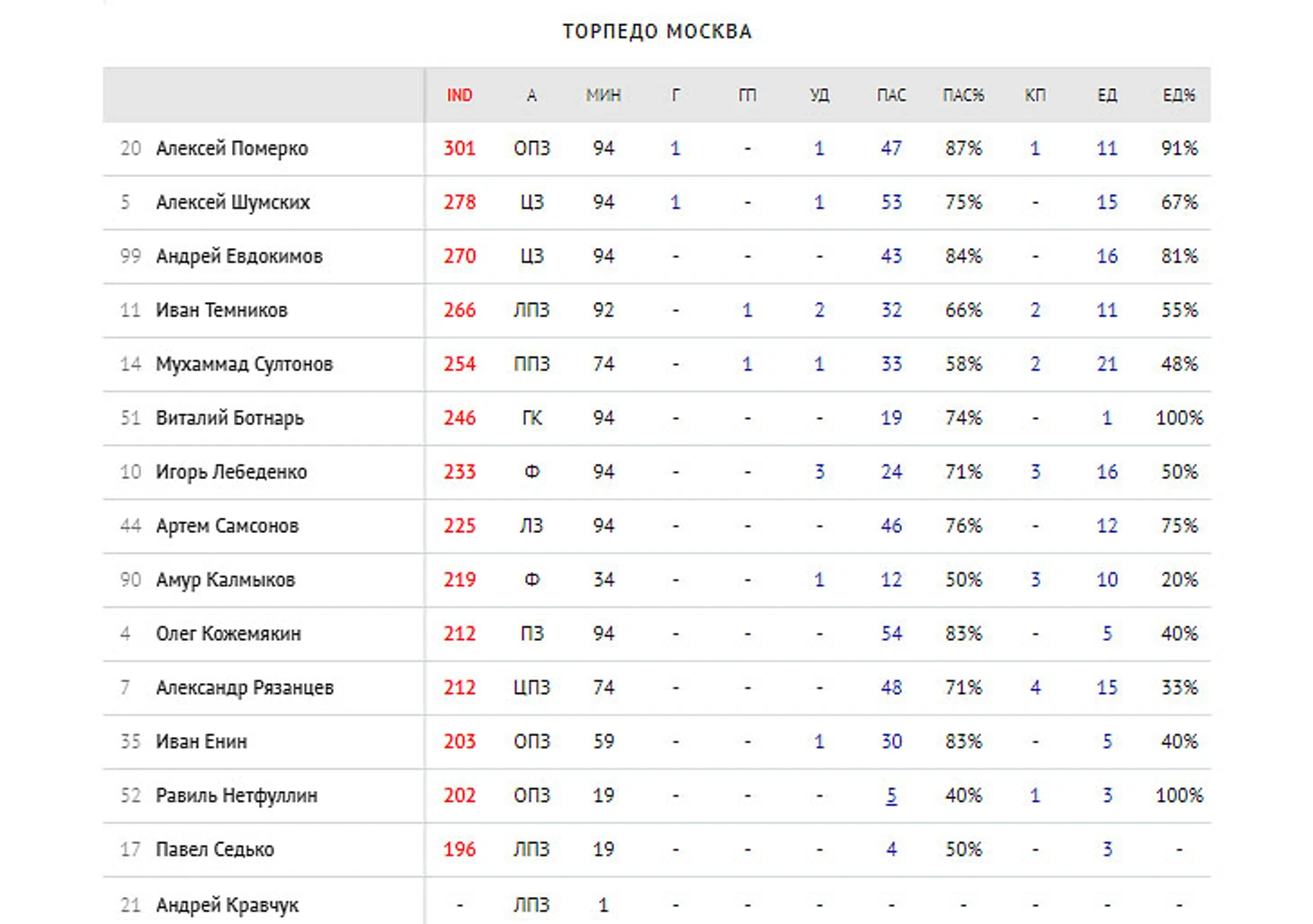Click the МИН column header
Image resolution: width=1313 pixels, height=924 pixels.
(603, 95)
